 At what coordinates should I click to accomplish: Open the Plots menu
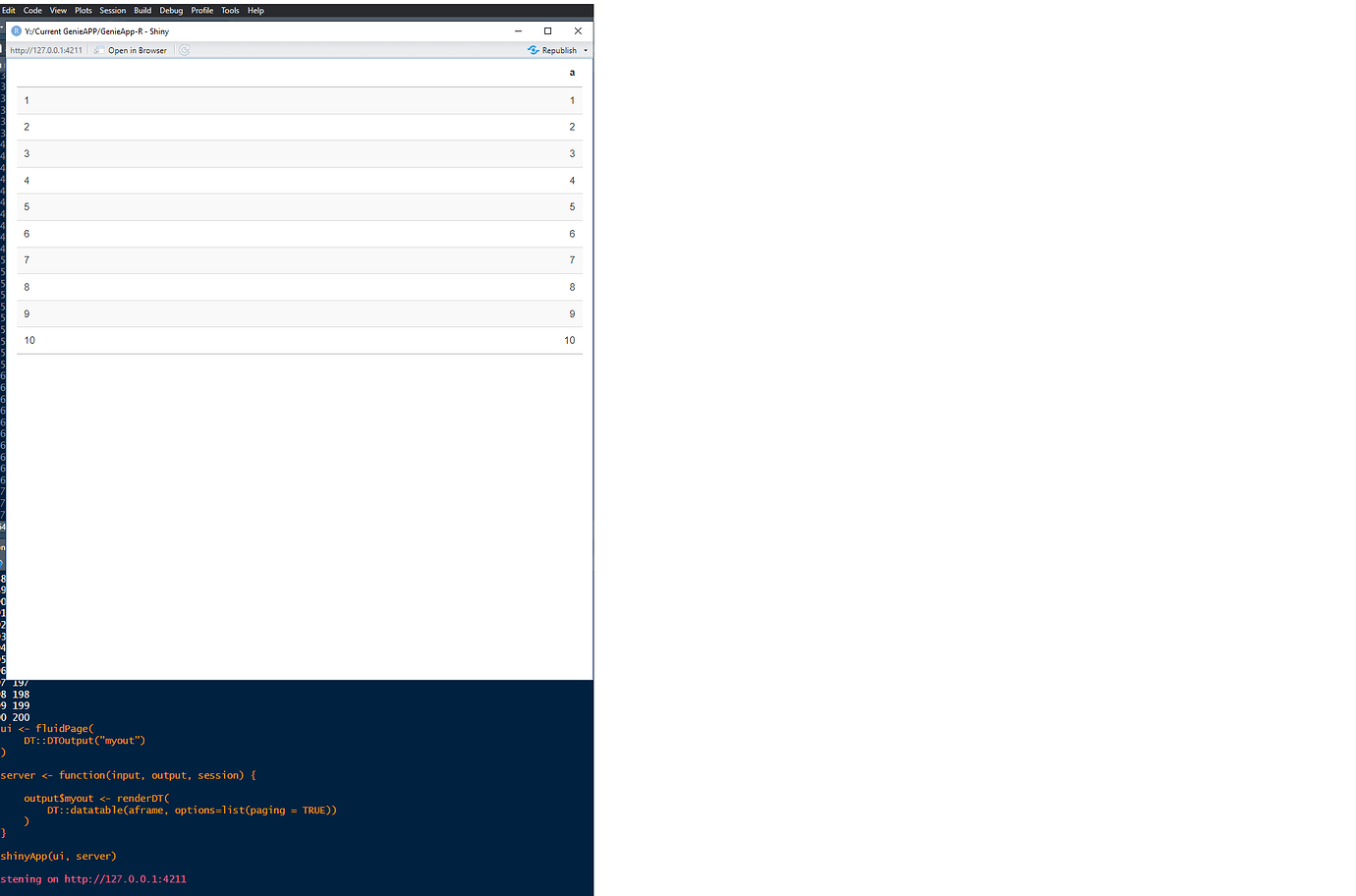coord(83,10)
